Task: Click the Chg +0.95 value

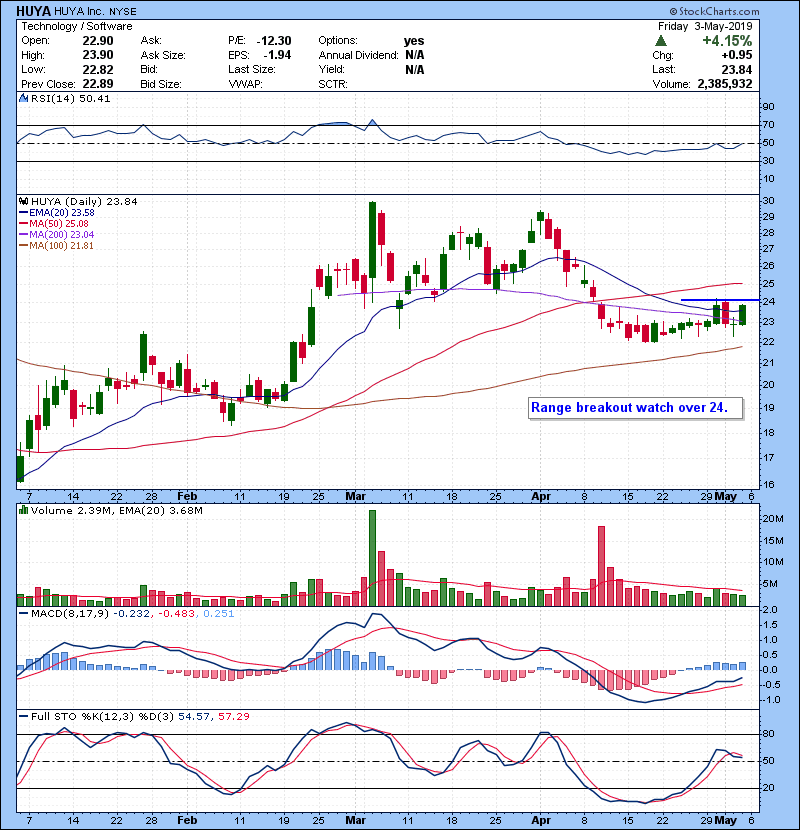Action: click(x=736, y=55)
